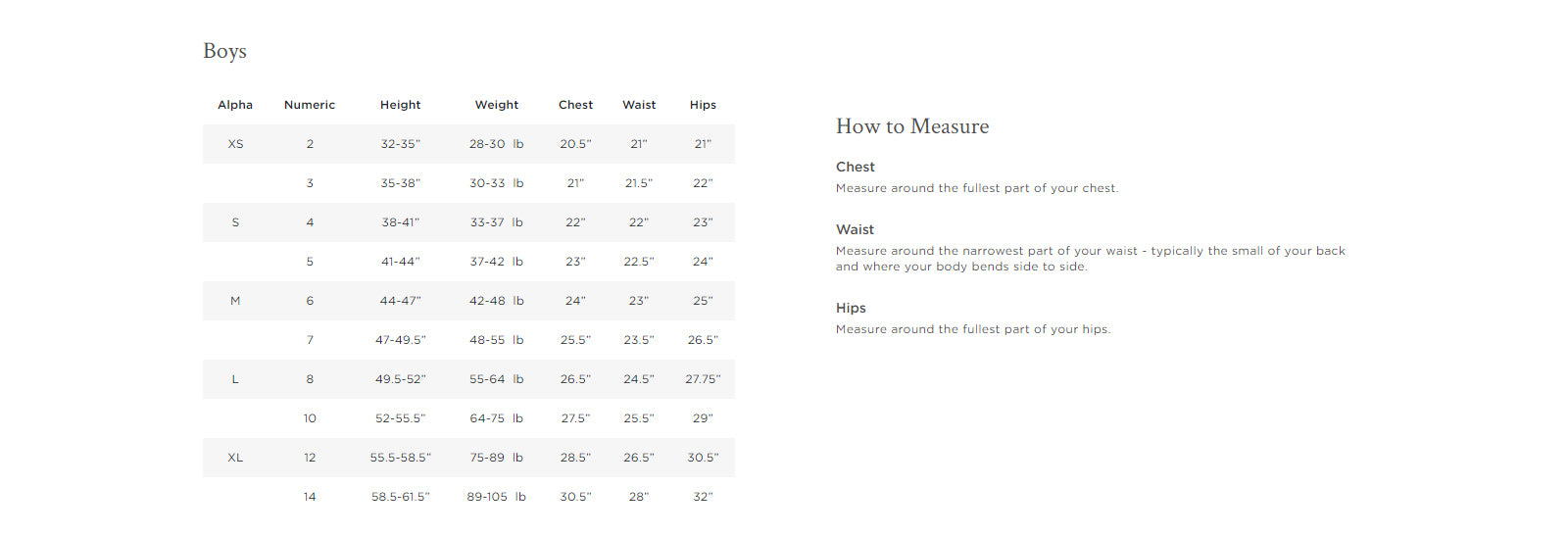Click the Chest column header

click(575, 105)
